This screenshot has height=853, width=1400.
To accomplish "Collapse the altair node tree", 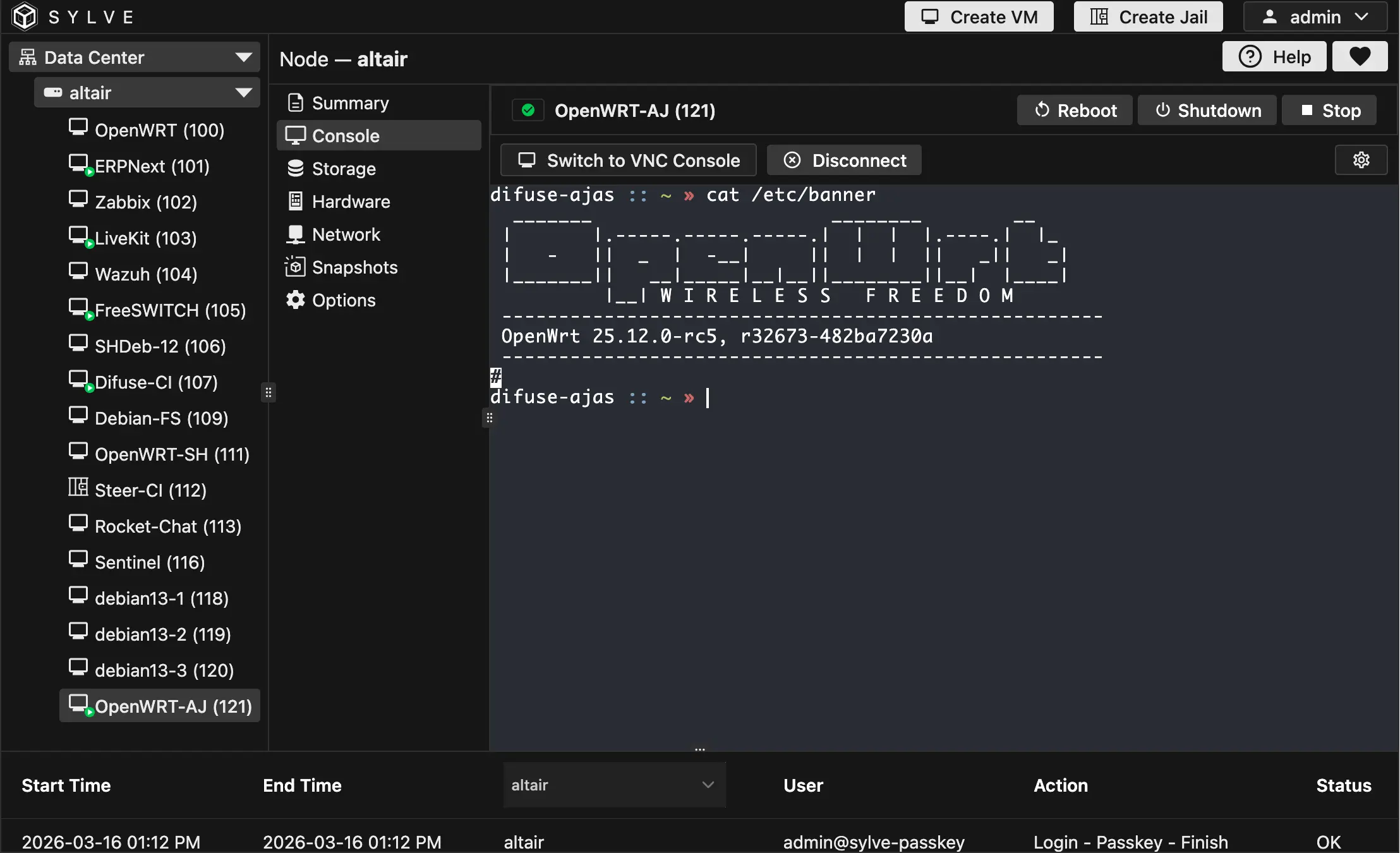I will pos(243,93).
